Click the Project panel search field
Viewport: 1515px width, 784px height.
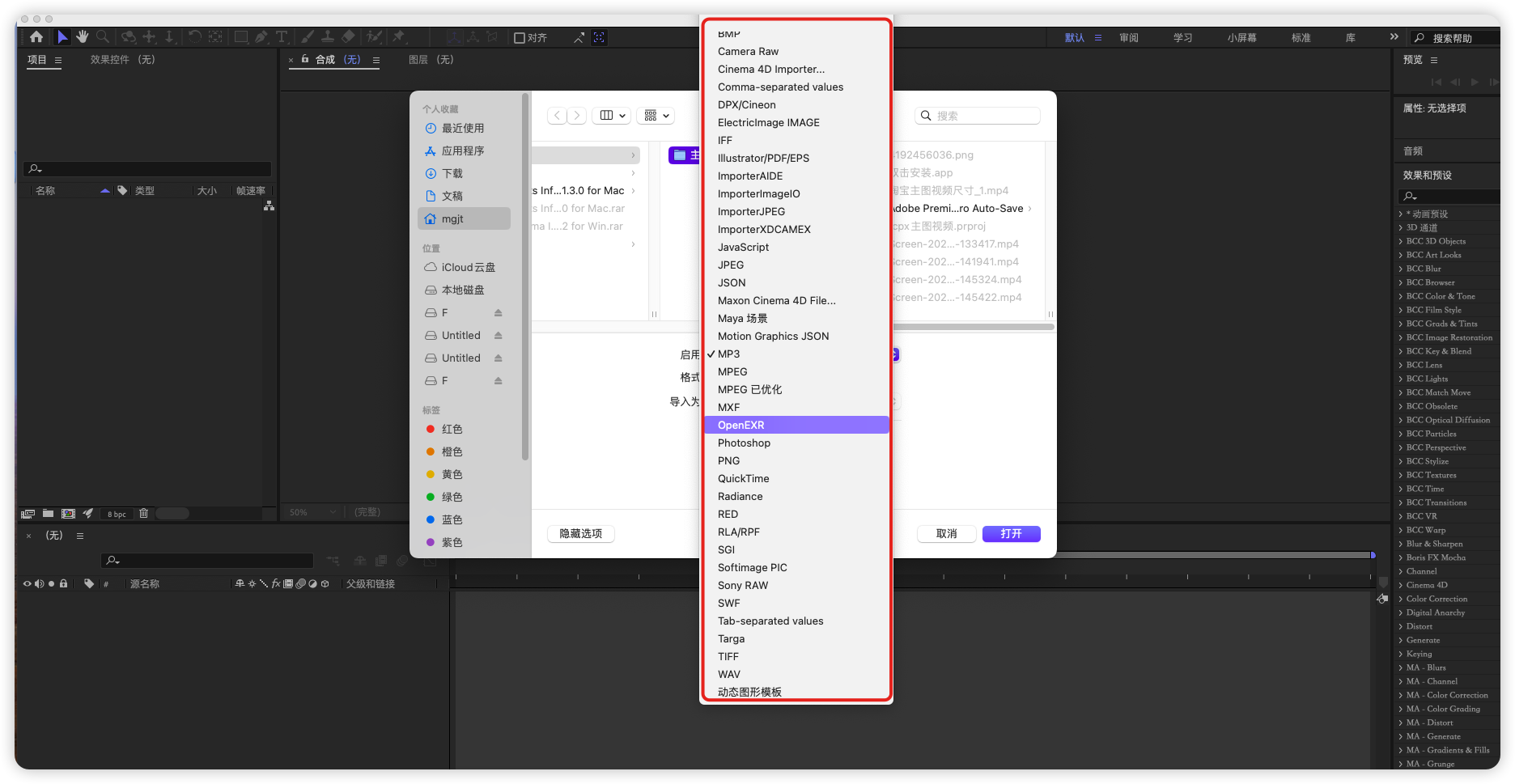[147, 168]
